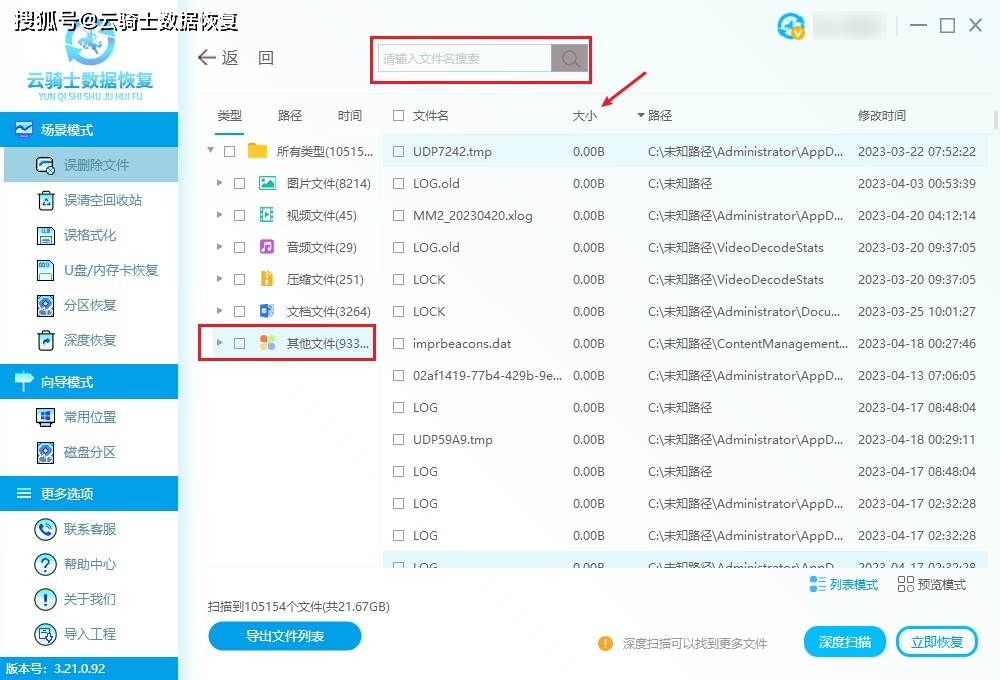The width and height of the screenshot is (1000, 680).
Task: Check the UDP59A9.tmp checkbox
Action: click(399, 440)
